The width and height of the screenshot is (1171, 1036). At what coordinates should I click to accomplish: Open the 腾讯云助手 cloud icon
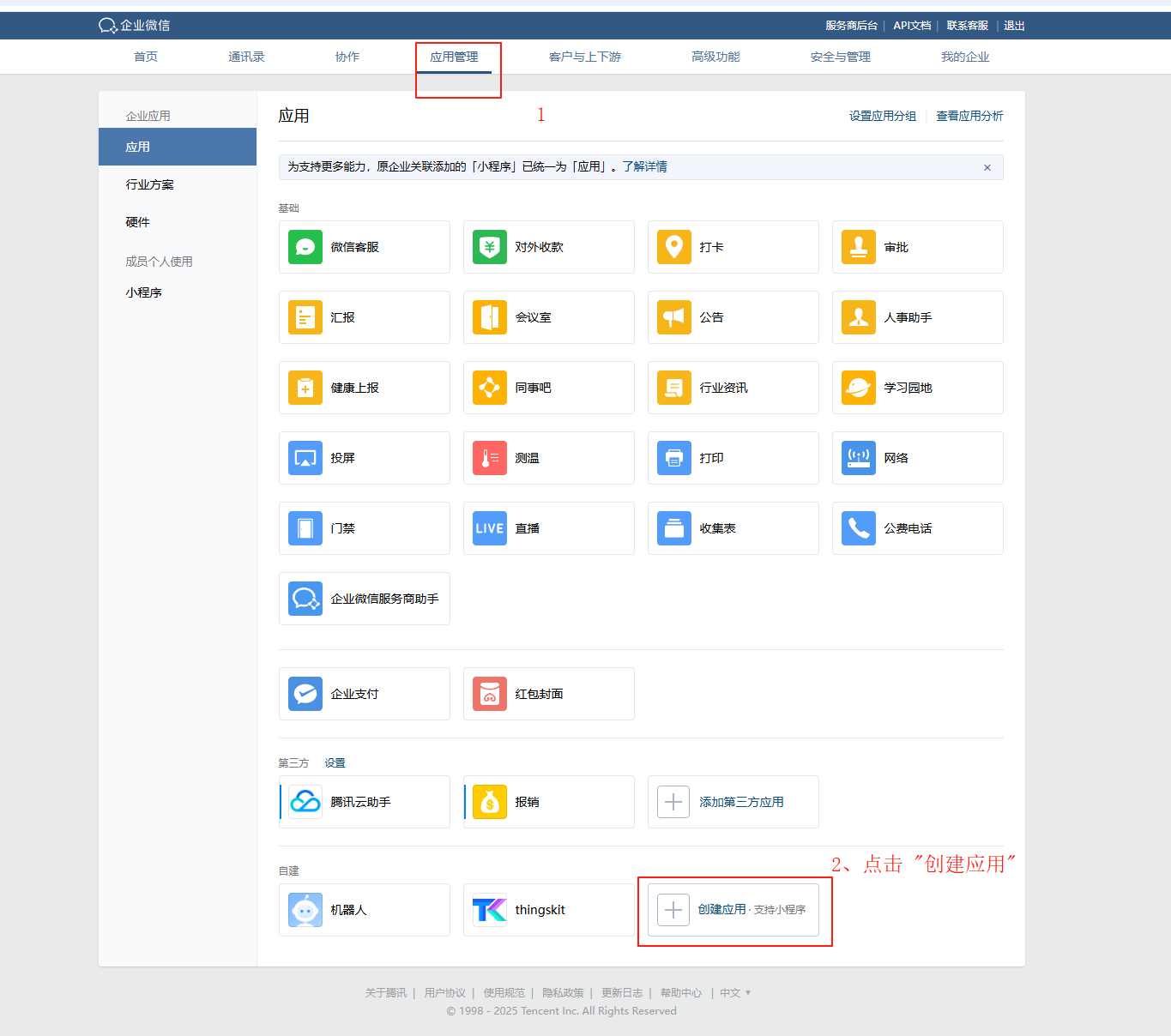(305, 802)
